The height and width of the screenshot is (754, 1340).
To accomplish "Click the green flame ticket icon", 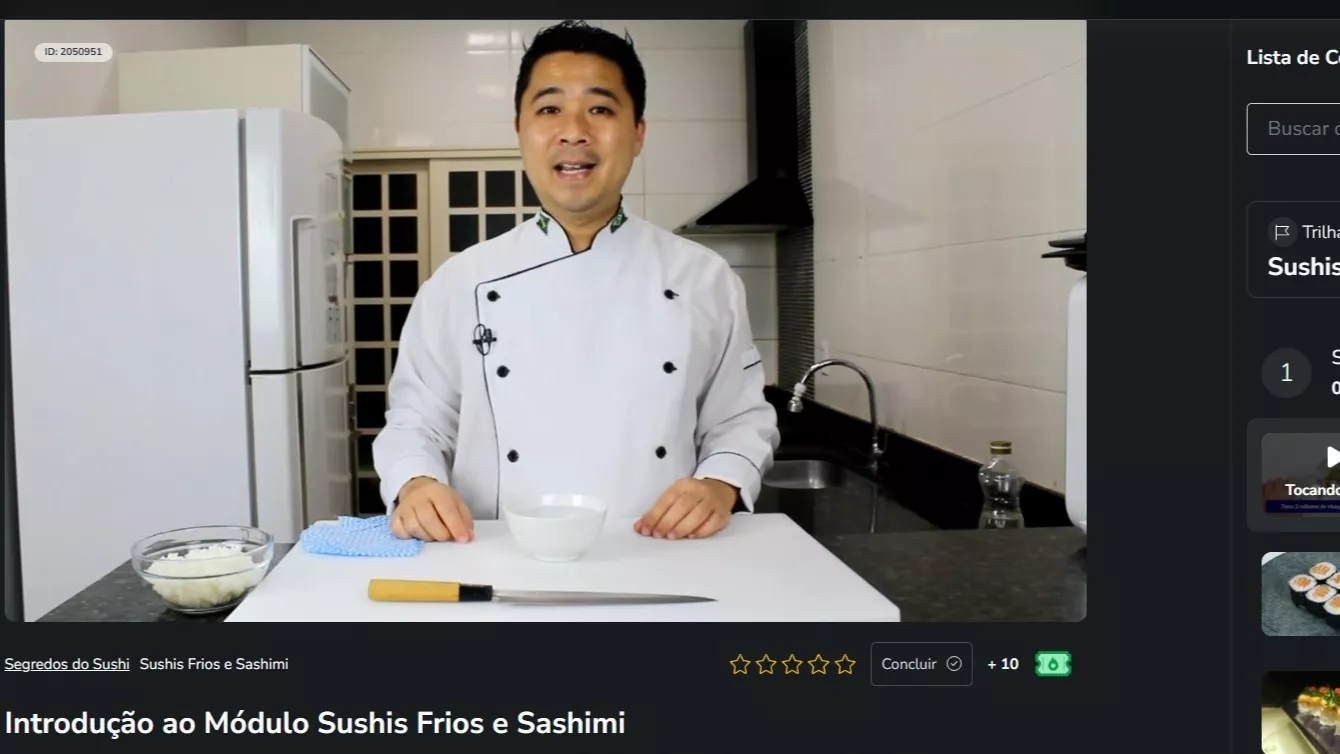I will coord(1053,664).
